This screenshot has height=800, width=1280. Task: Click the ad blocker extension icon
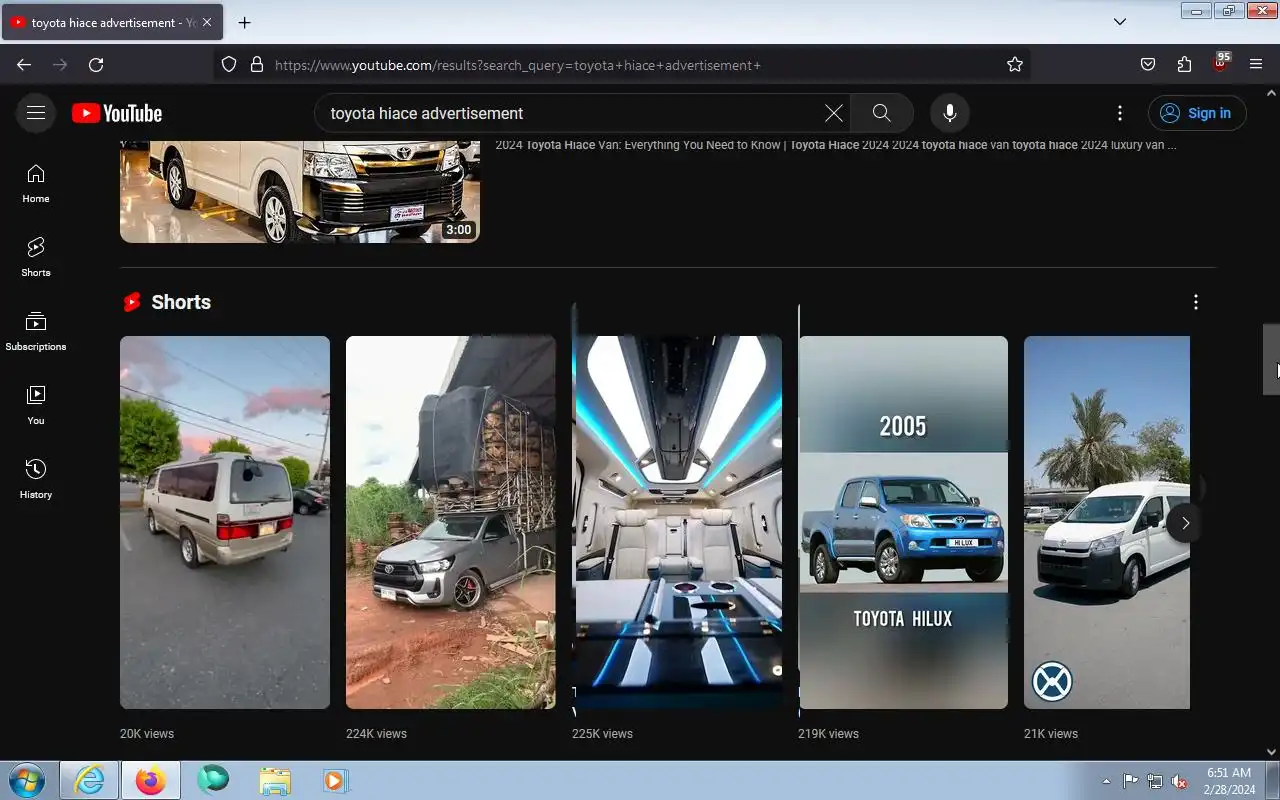(1220, 63)
